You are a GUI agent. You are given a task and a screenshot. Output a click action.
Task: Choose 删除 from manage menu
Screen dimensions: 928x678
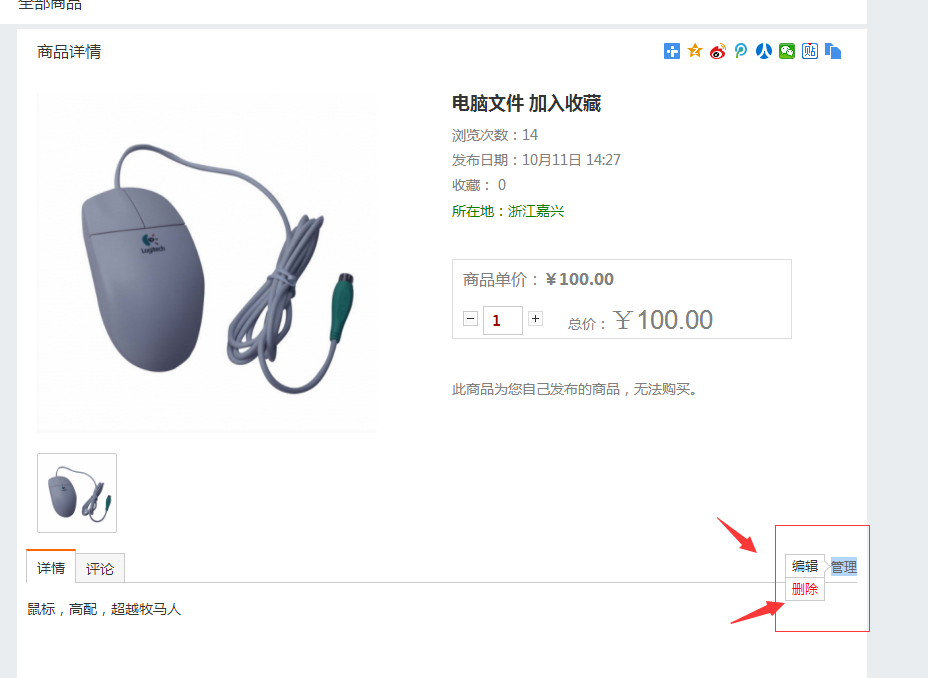click(805, 589)
